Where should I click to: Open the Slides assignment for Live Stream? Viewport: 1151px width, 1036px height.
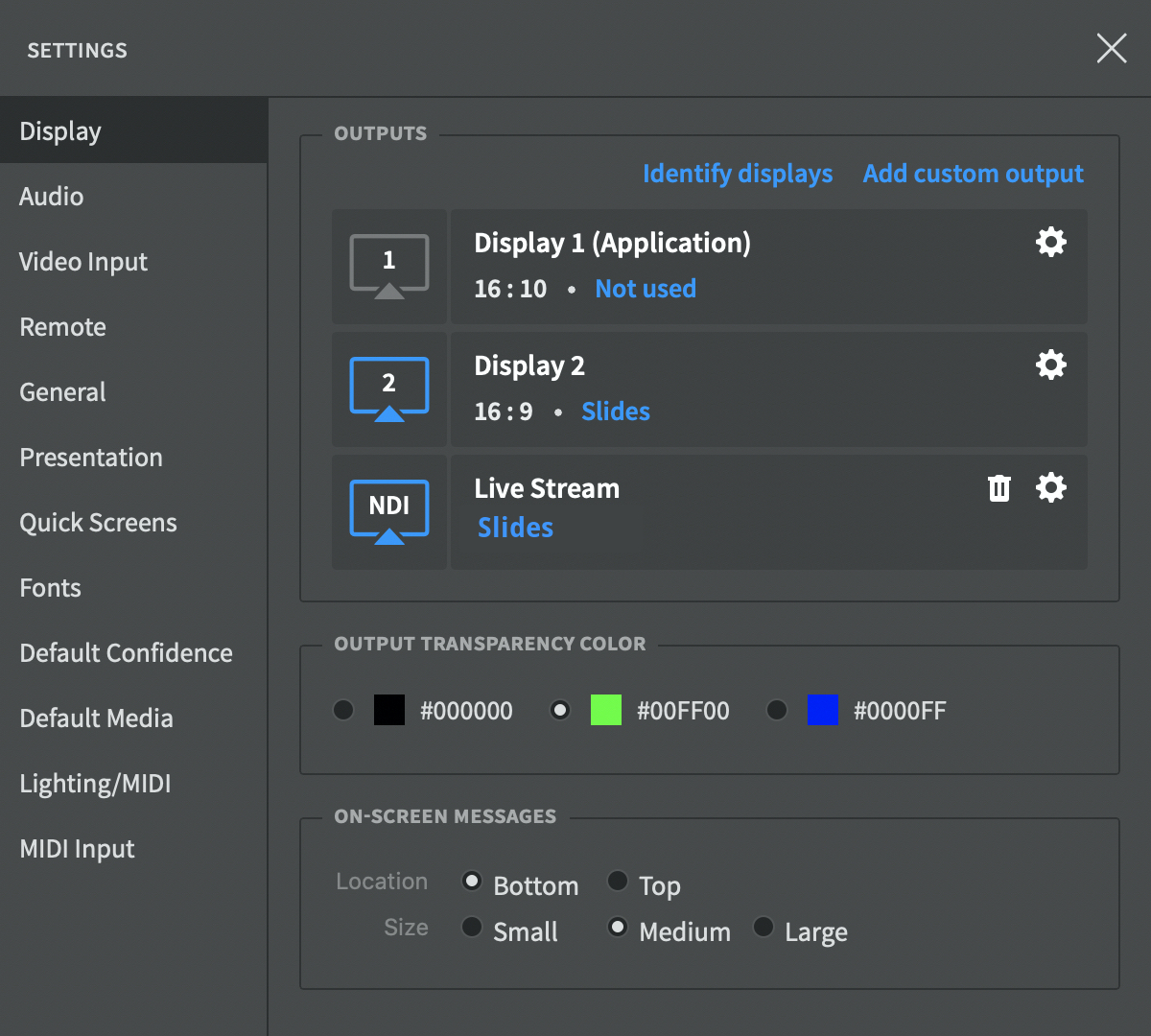pos(515,528)
